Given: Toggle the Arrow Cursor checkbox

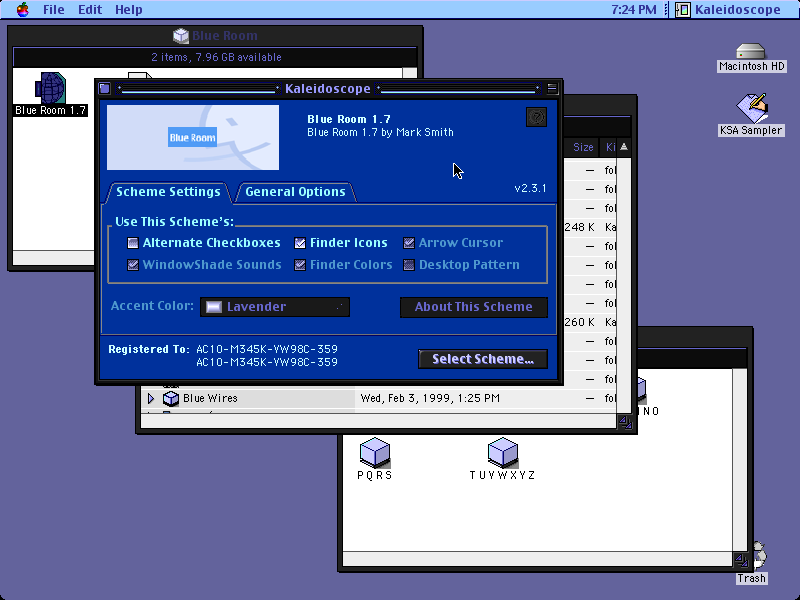Looking at the screenshot, I should point(409,243).
